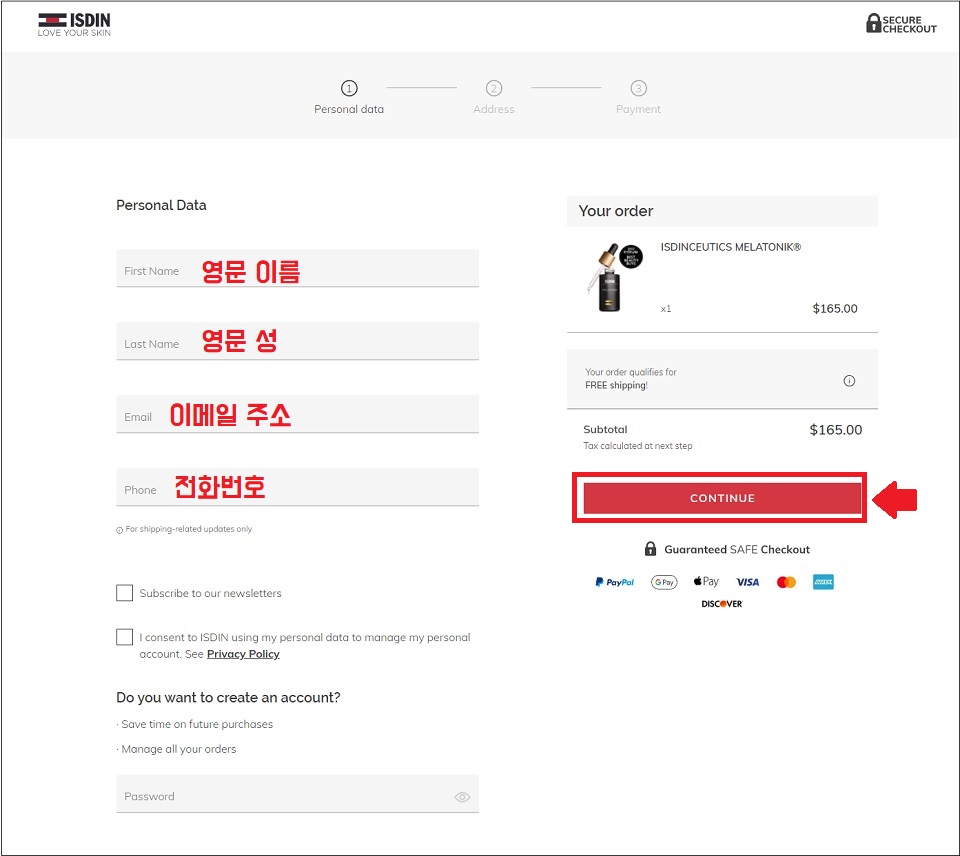This screenshot has height=856, width=960.
Task: Select step 3 Payment circle
Action: pos(638,88)
